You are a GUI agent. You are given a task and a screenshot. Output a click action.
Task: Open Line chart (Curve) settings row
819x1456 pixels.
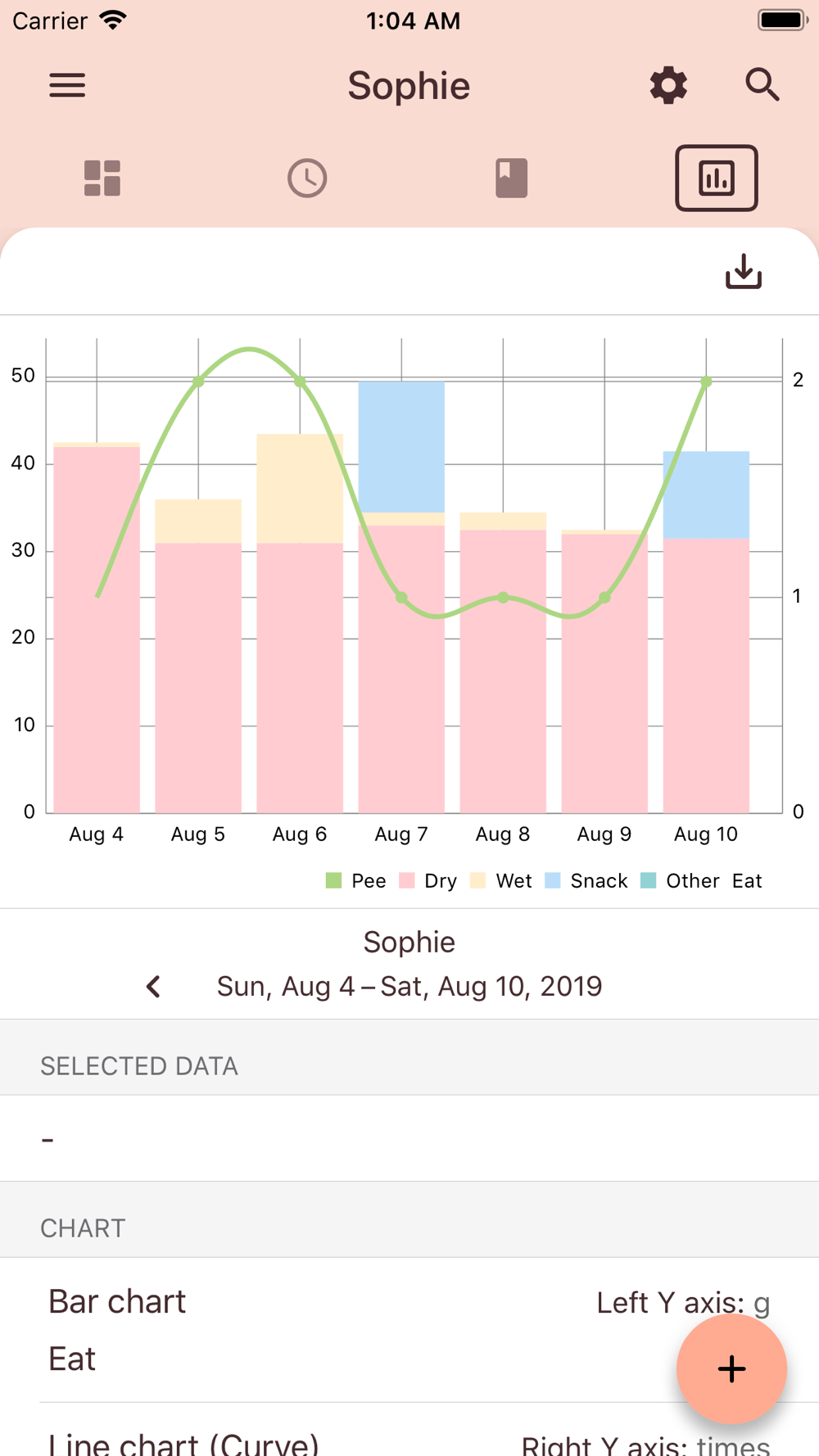point(328,1441)
